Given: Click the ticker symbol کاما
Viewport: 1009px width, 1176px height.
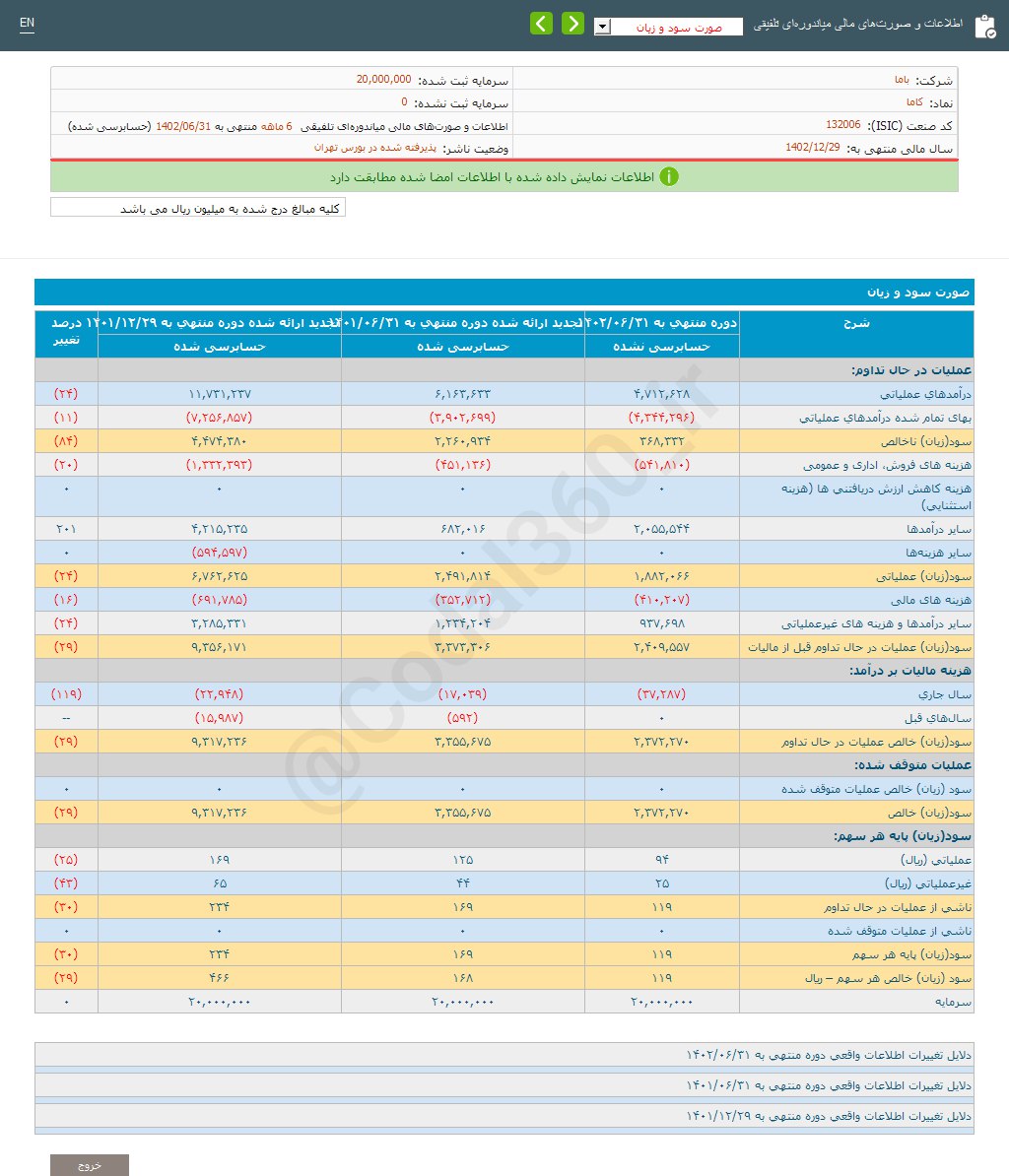Looking at the screenshot, I should [x=916, y=100].
